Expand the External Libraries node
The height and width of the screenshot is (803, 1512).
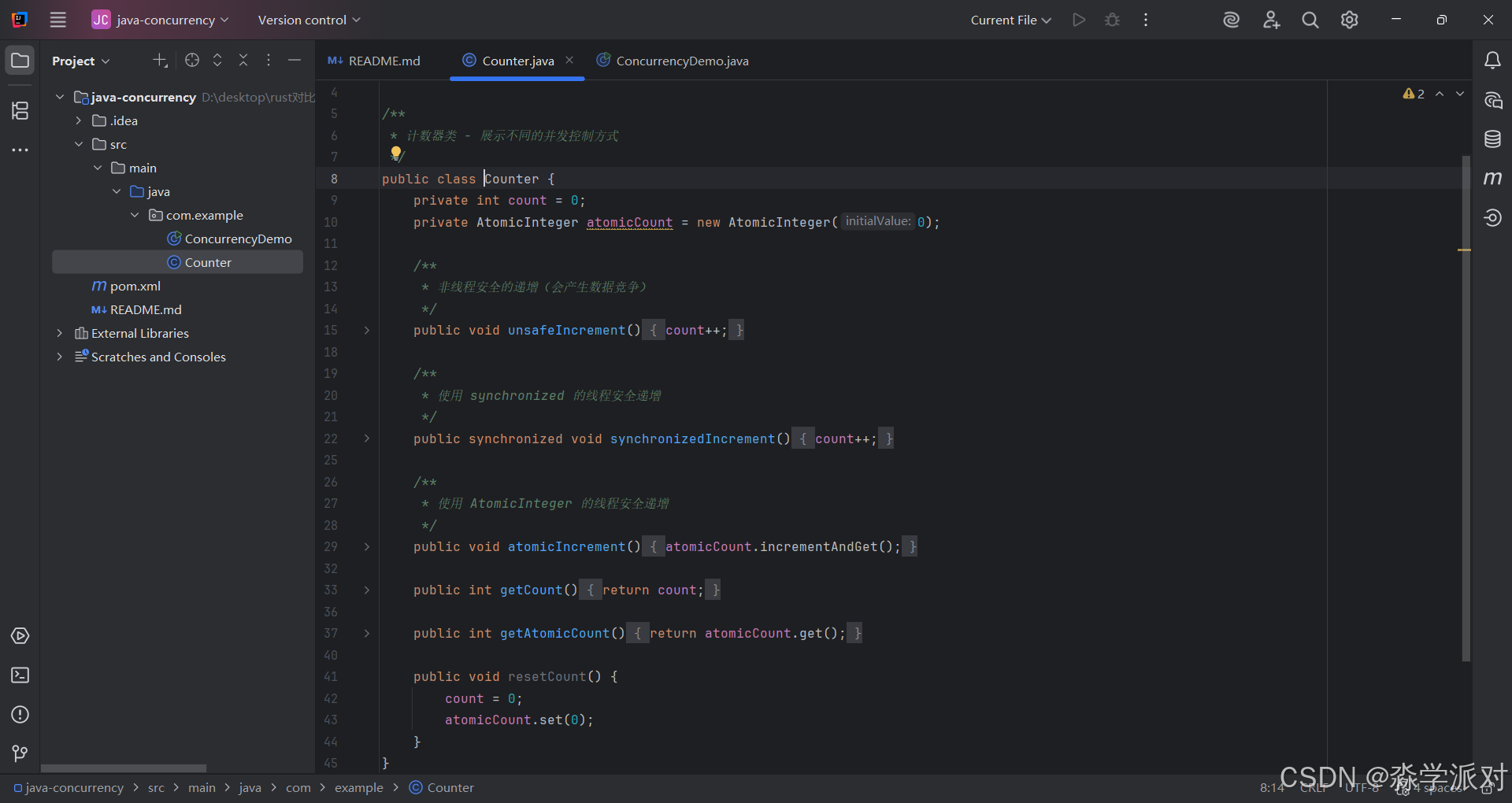pos(60,333)
